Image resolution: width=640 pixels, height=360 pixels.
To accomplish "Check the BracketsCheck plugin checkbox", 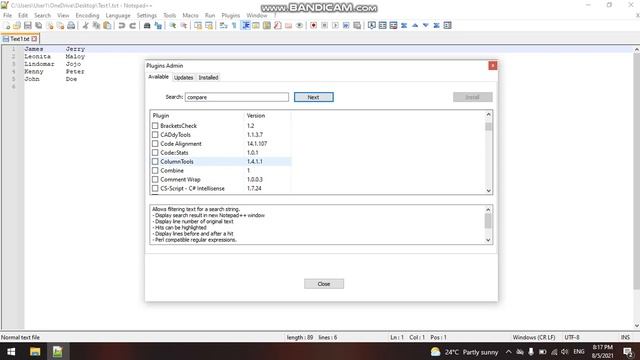I will [x=155, y=126].
